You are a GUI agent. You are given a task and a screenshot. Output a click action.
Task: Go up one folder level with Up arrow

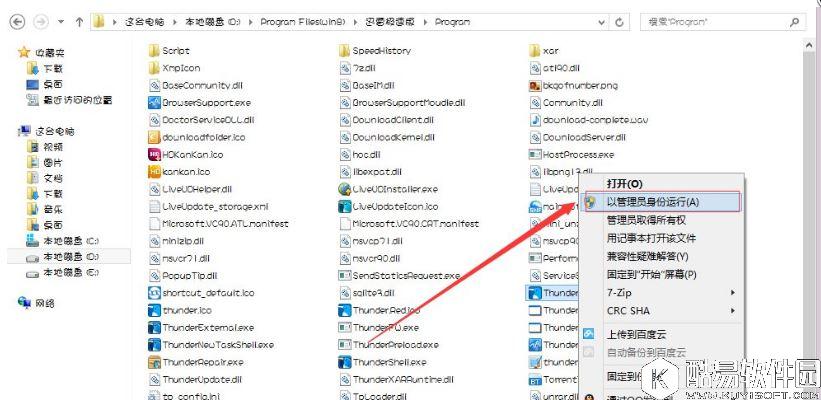point(79,22)
